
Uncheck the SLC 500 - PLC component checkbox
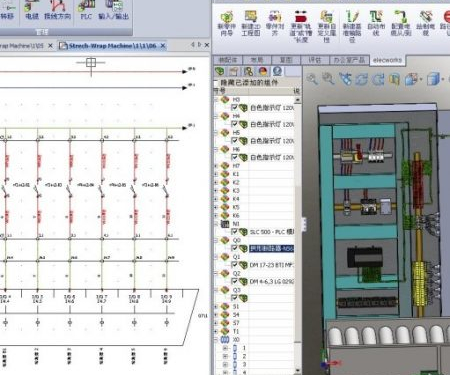(x=234, y=231)
